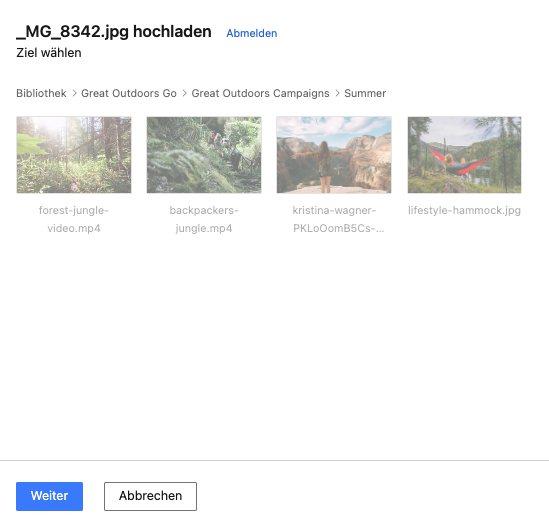Cancel upload with the Abbrechen button
Screen dimensions: 549x520
[150, 496]
